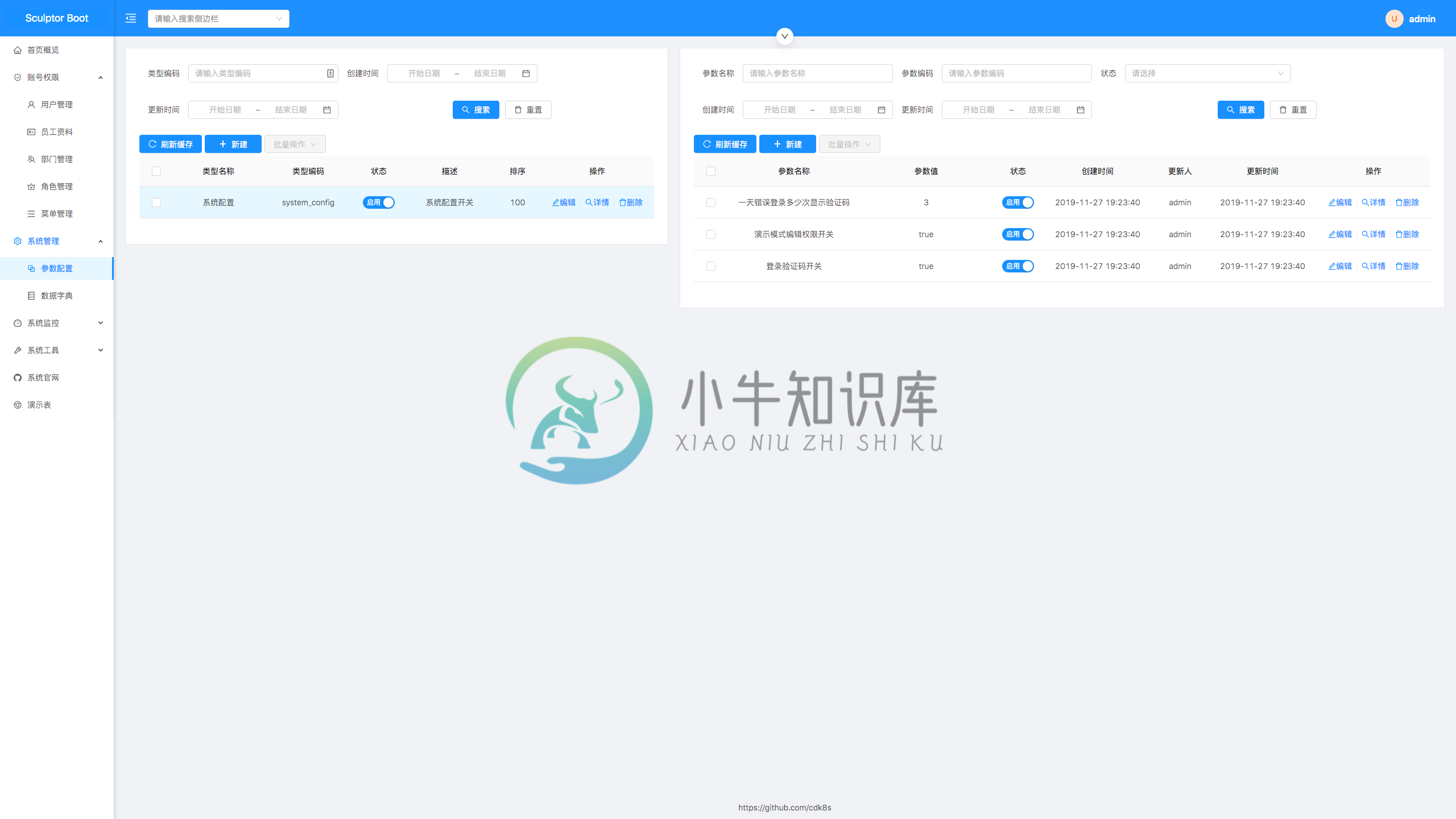Viewport: 1456px width, 819px height.
Task: Click the collapse chevron at screen top
Action: [785, 35]
